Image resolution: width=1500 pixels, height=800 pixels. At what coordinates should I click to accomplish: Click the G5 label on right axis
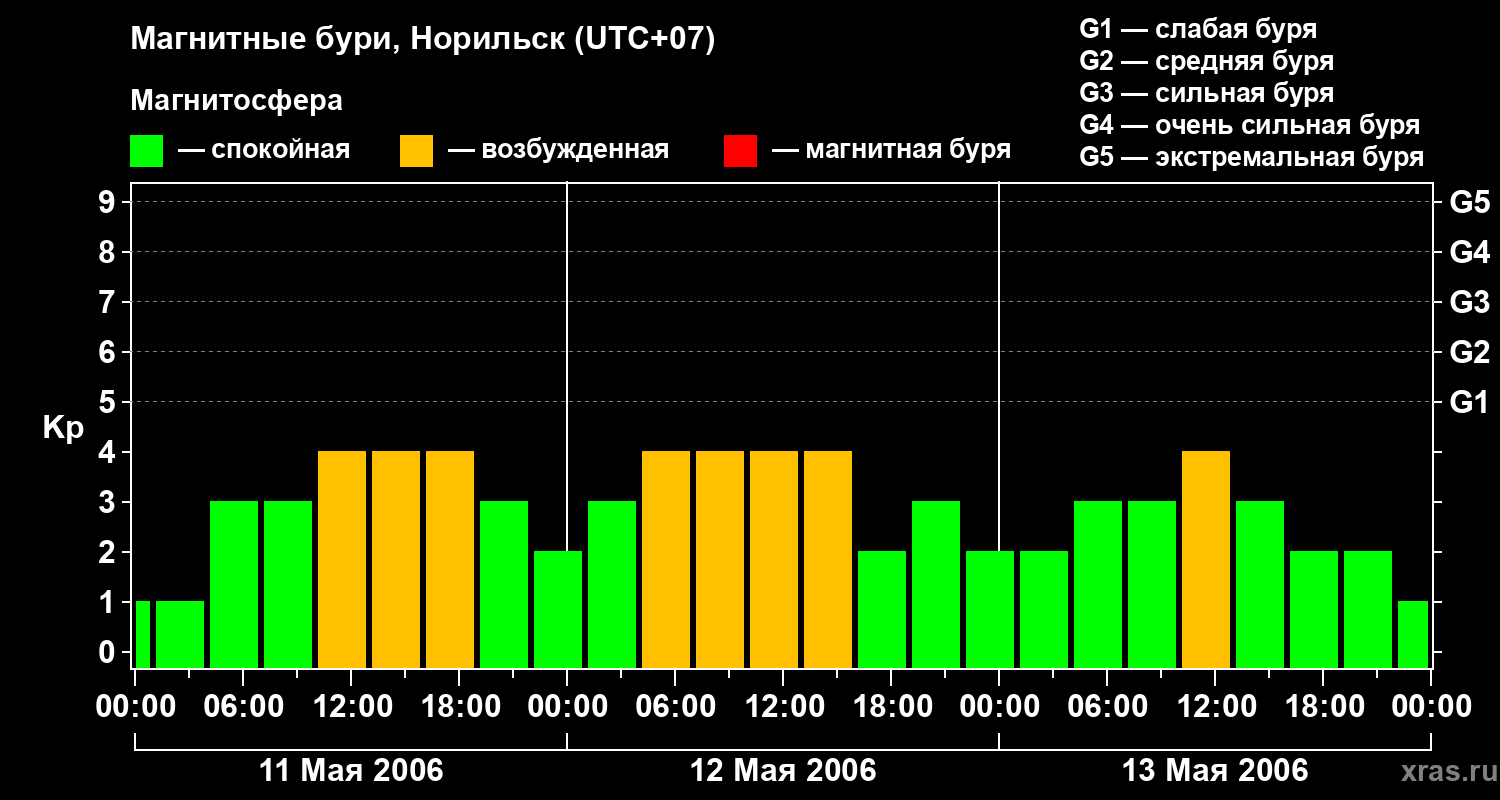(x=1469, y=203)
